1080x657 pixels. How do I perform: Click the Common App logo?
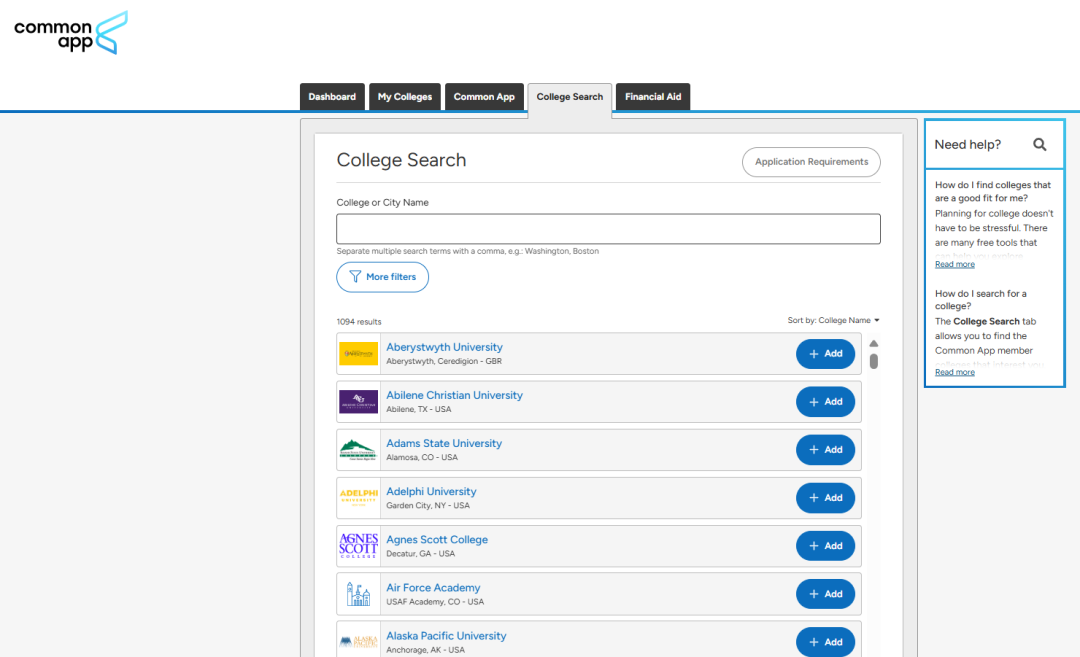[x=71, y=33]
